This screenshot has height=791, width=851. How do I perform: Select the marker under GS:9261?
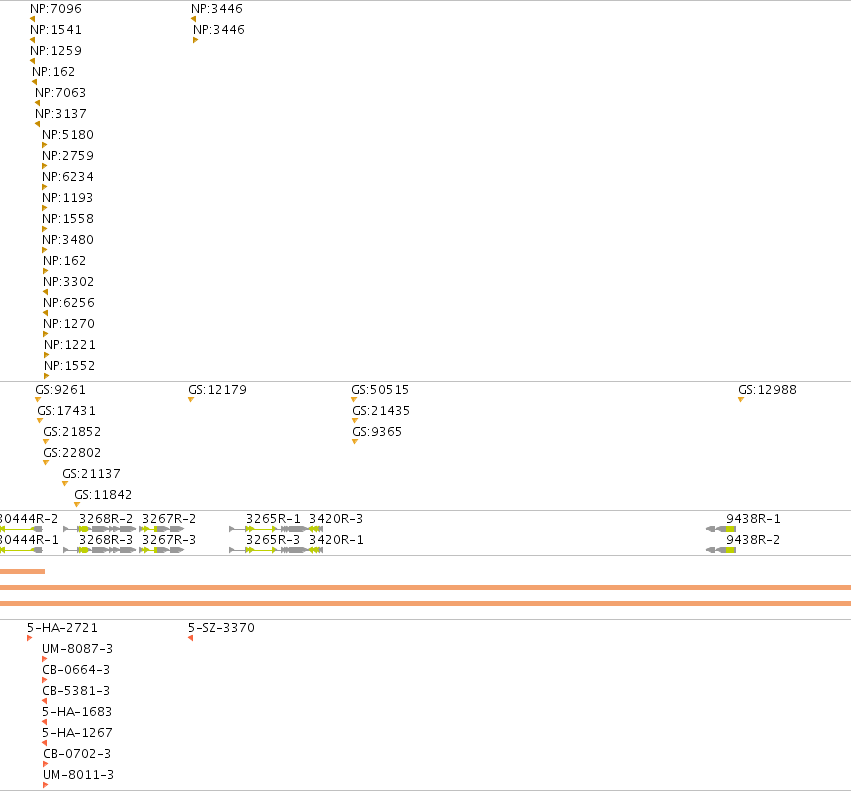(38, 400)
